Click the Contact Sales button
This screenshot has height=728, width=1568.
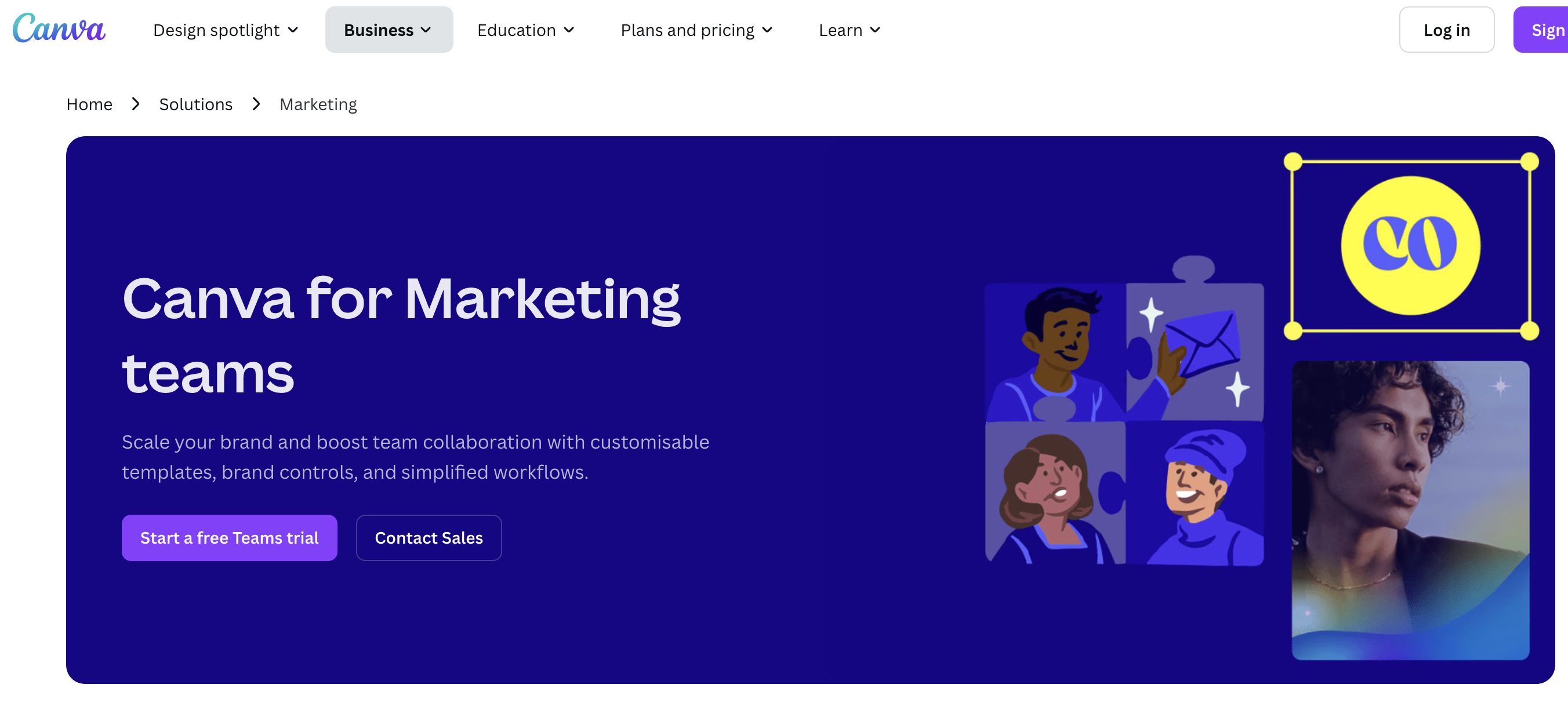(x=429, y=538)
